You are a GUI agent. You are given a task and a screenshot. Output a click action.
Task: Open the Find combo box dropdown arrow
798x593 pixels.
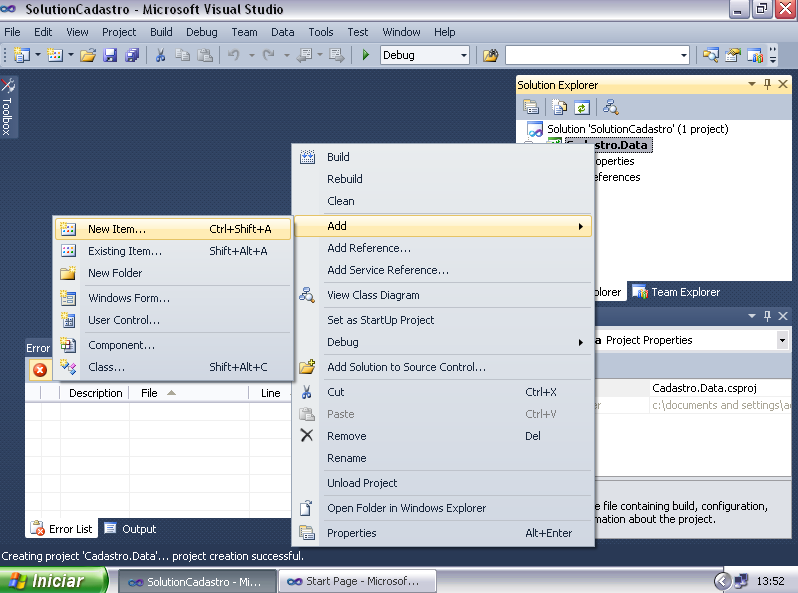tap(683, 55)
